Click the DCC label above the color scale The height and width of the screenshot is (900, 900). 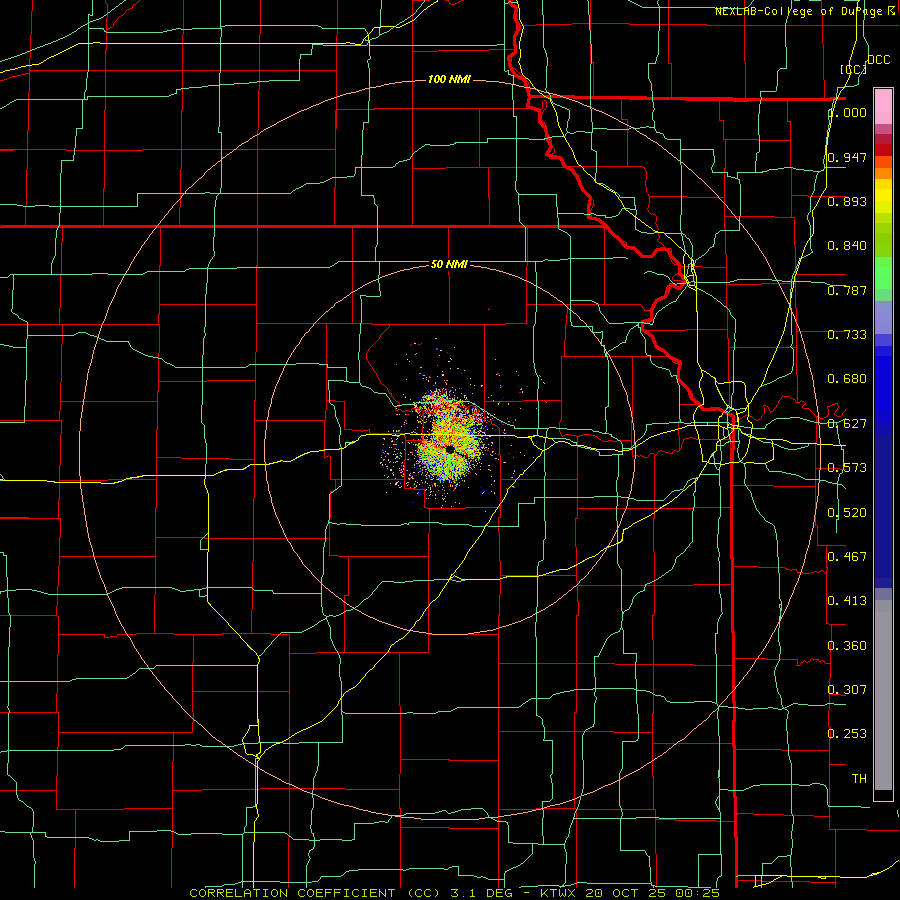[878, 60]
